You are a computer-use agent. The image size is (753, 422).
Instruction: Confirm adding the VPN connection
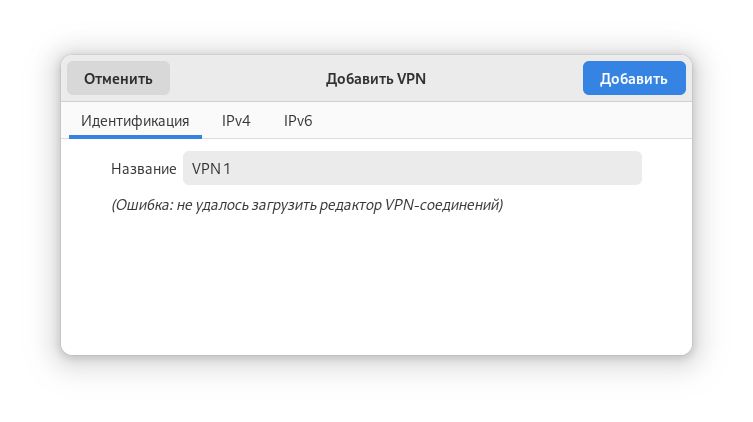tap(633, 79)
